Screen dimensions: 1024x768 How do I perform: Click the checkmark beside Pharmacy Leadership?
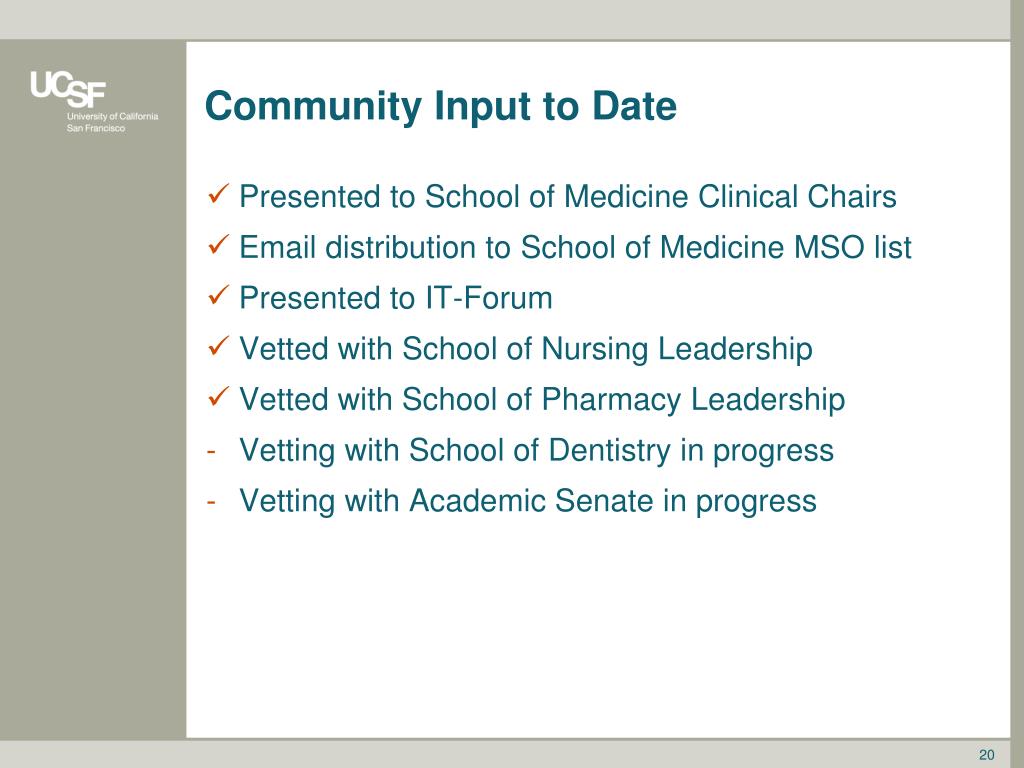click(218, 396)
